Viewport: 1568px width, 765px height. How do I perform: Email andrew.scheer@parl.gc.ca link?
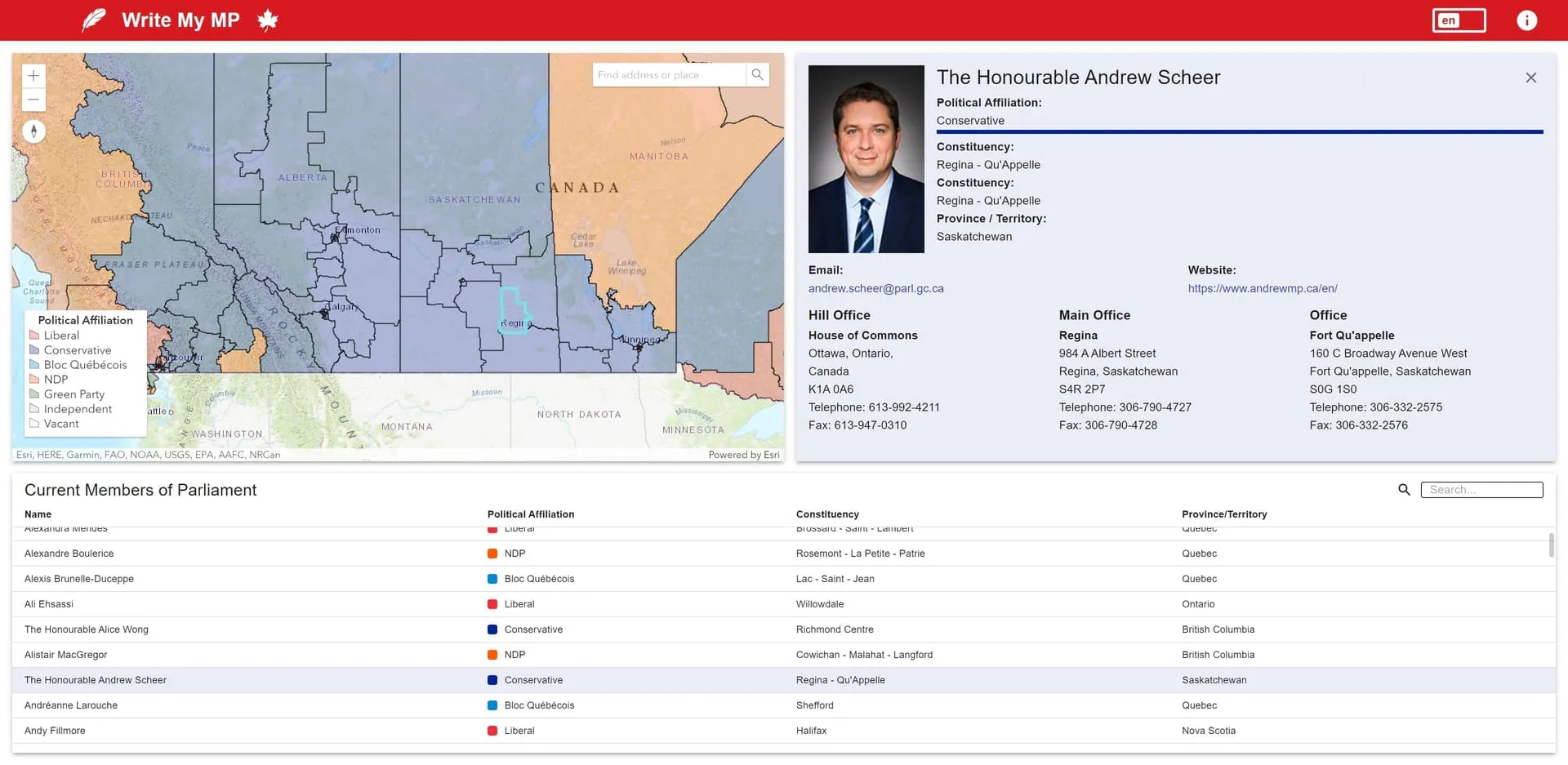pos(875,288)
